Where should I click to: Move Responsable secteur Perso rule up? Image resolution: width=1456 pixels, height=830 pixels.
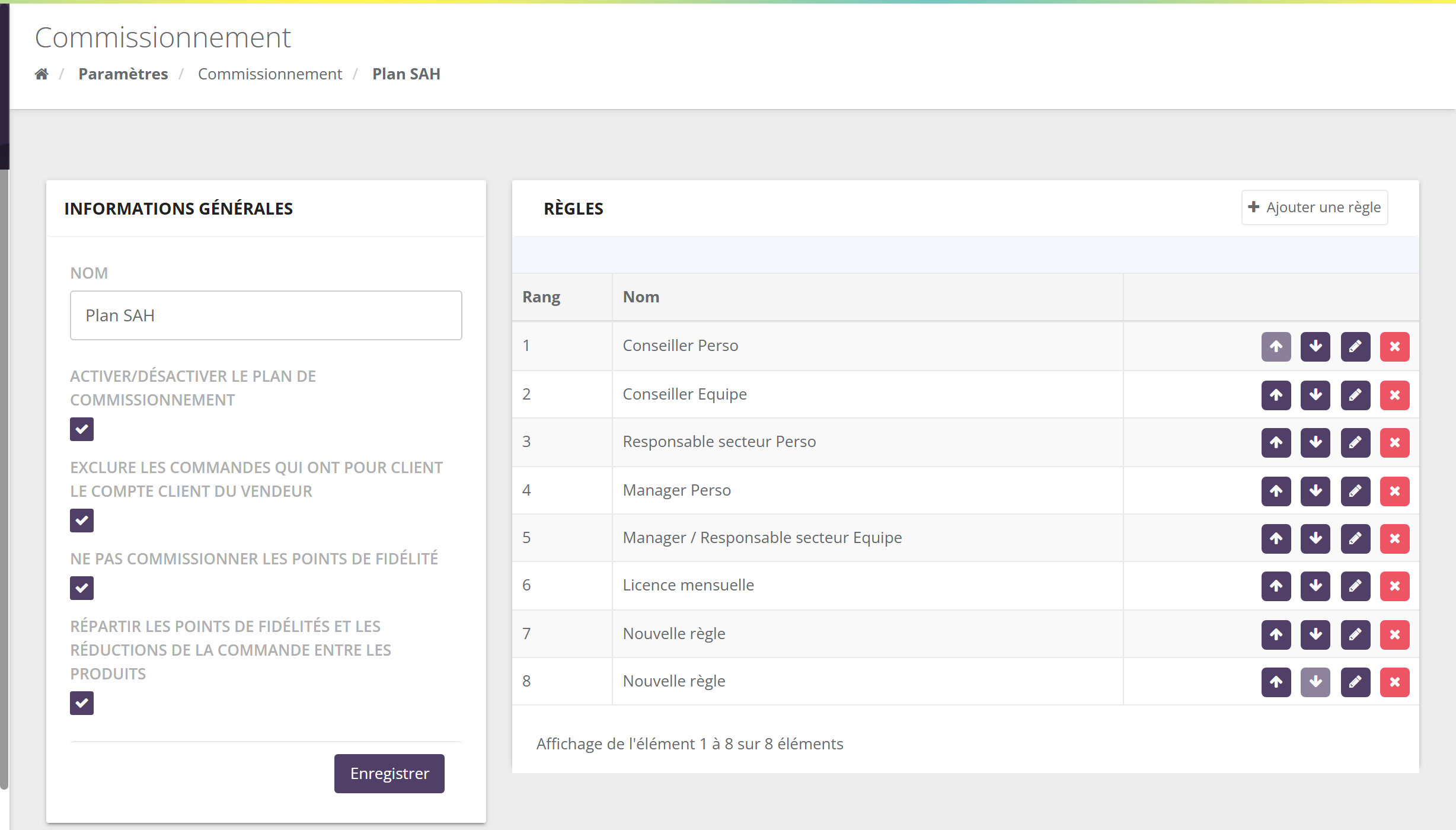point(1276,442)
